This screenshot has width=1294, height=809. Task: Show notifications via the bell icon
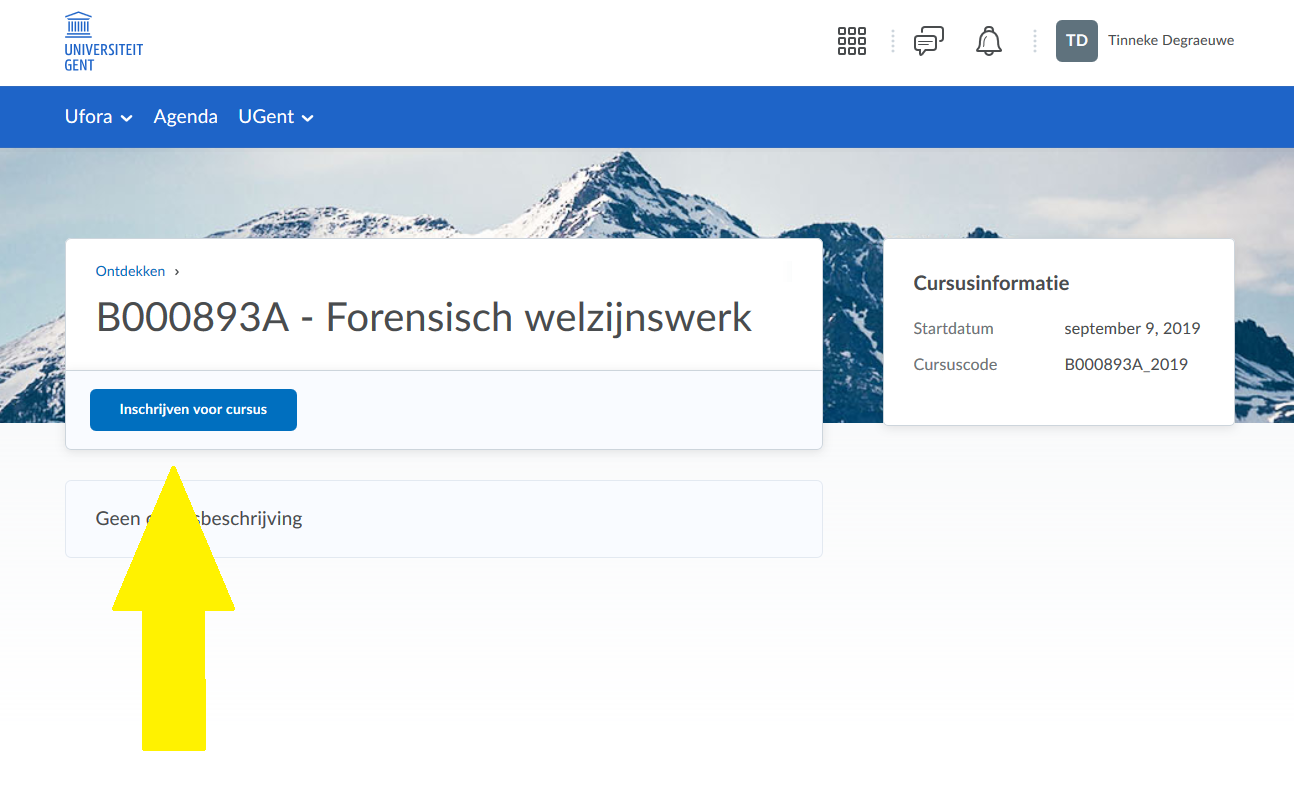pyautogui.click(x=988, y=41)
